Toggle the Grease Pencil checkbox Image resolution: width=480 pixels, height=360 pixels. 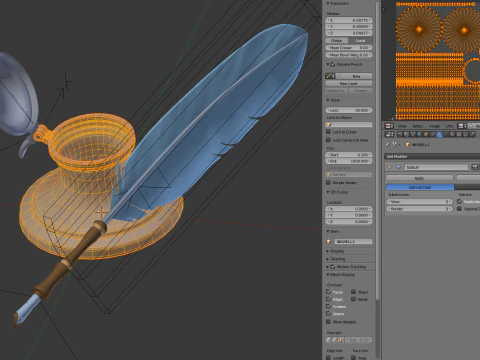333,64
